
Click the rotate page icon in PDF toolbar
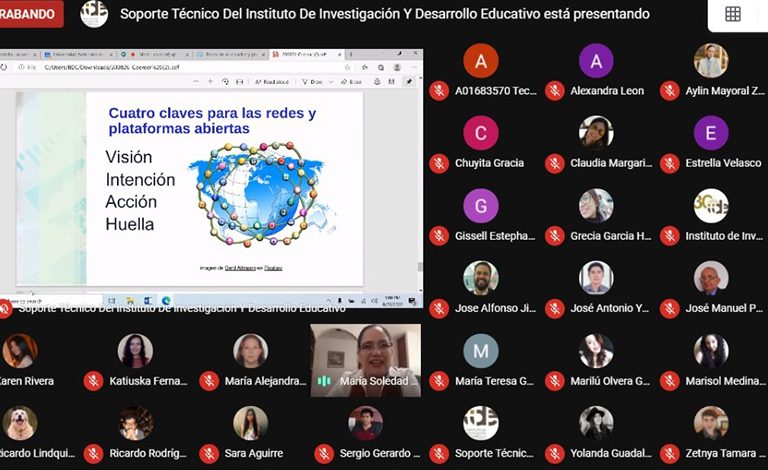click(x=227, y=82)
